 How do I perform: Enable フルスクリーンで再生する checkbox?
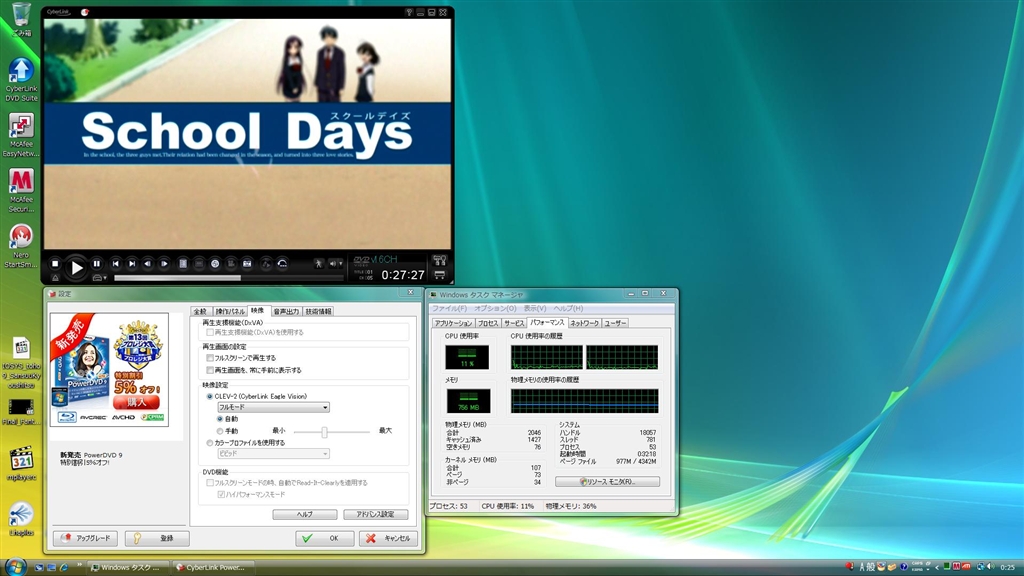[x=210, y=358]
